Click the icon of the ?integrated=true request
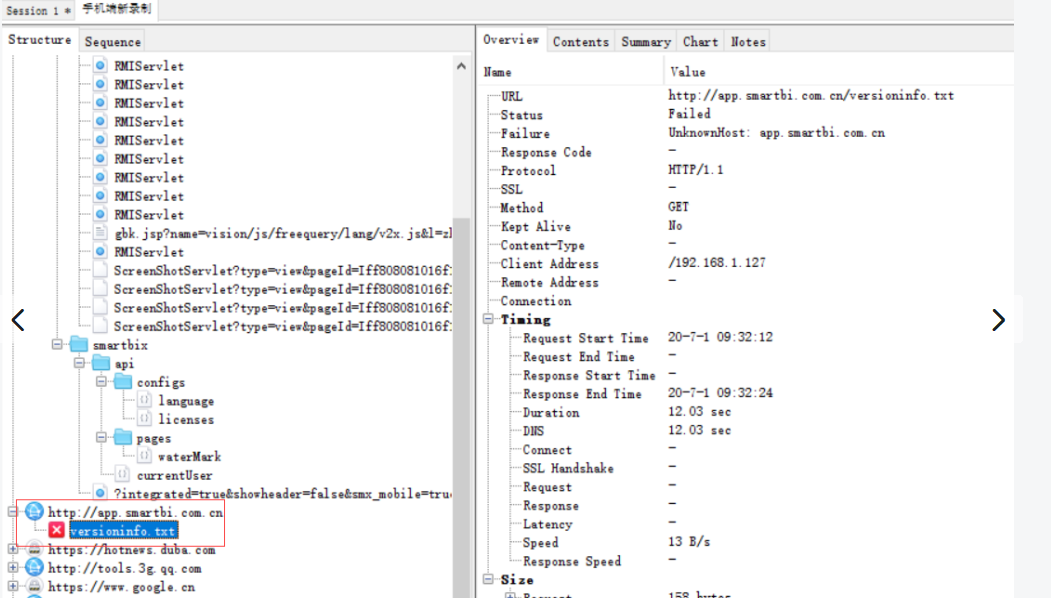Screen dimensions: 1051x598 click(x=100, y=493)
